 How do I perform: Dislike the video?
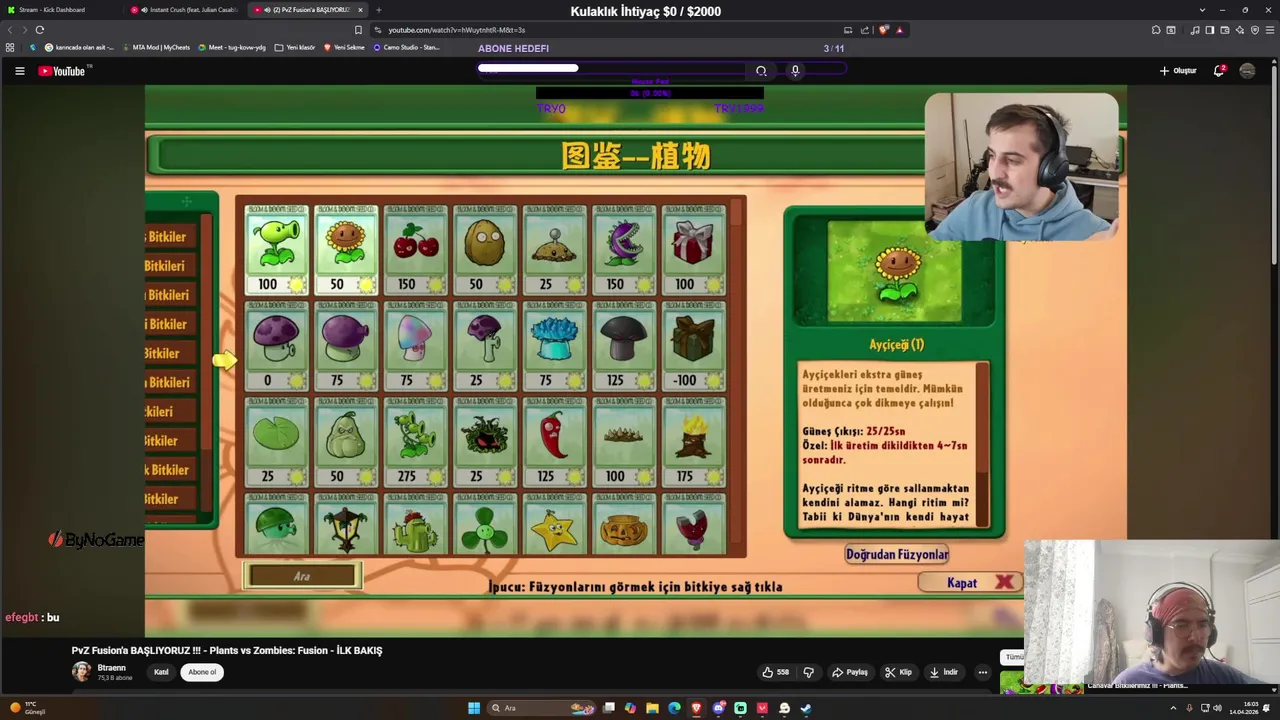pos(808,672)
